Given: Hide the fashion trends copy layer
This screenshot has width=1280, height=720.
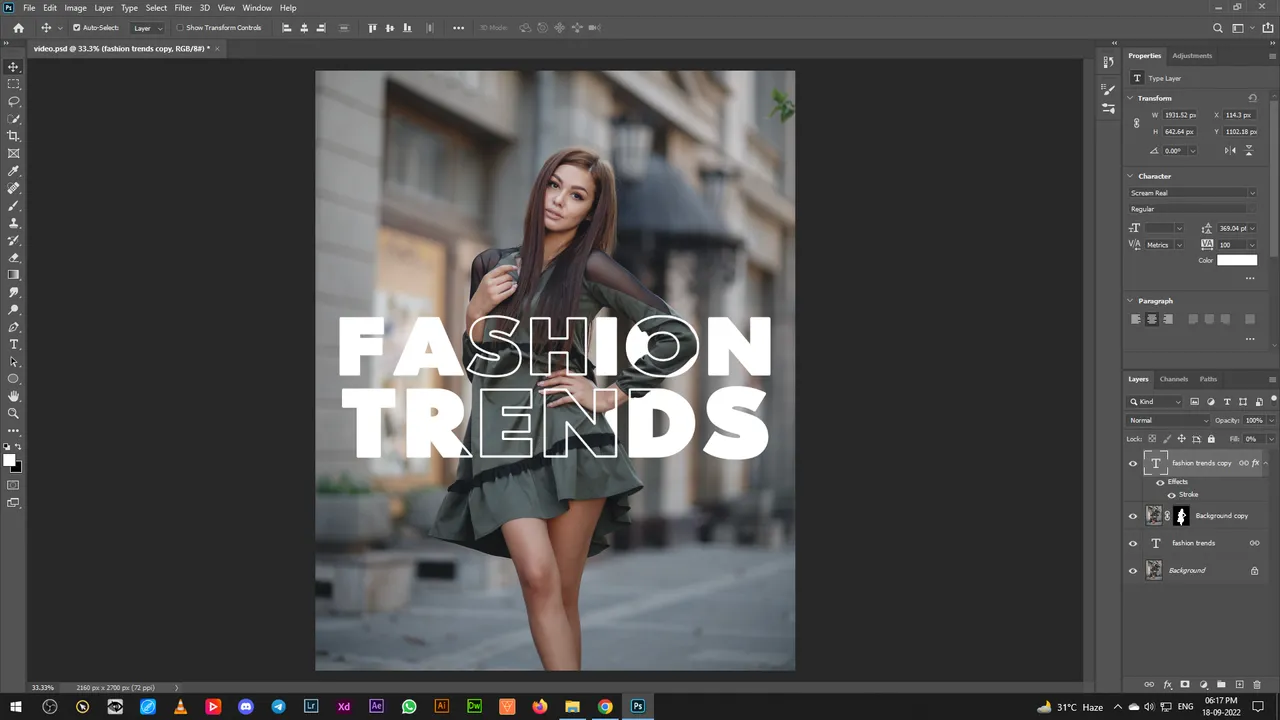Looking at the screenshot, I should point(1133,463).
